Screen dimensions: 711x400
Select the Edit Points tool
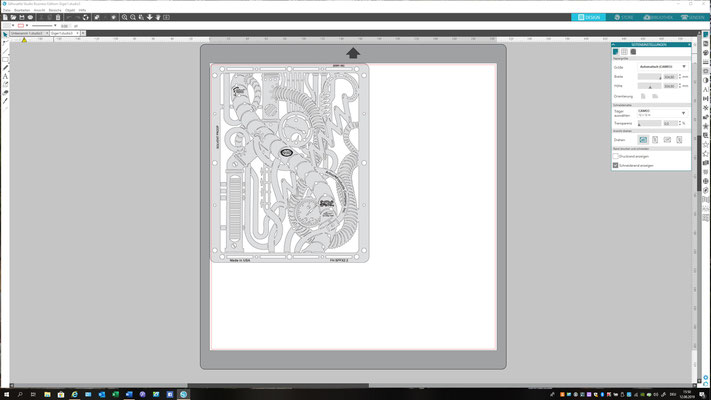(x=5, y=43)
